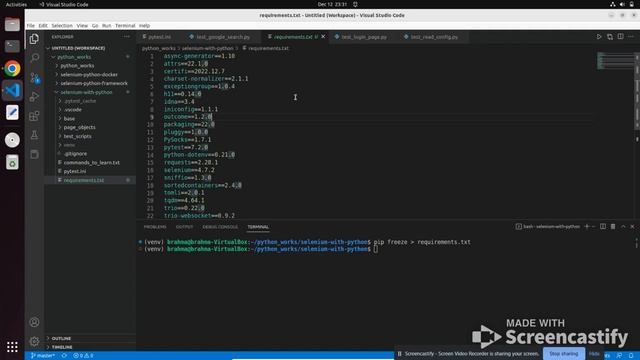This screenshot has height=360, width=640.
Task: Open Google Chrome from the dock
Action: (12, 69)
